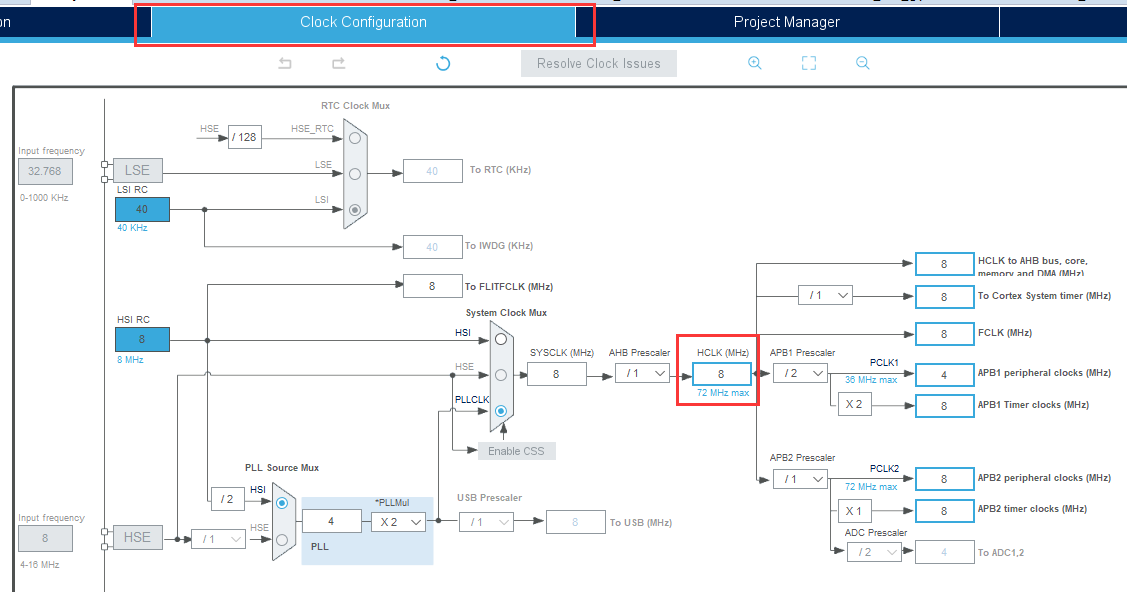The image size is (1127, 592).
Task: Select LSE in RTC Clock Mux
Action: point(355,173)
